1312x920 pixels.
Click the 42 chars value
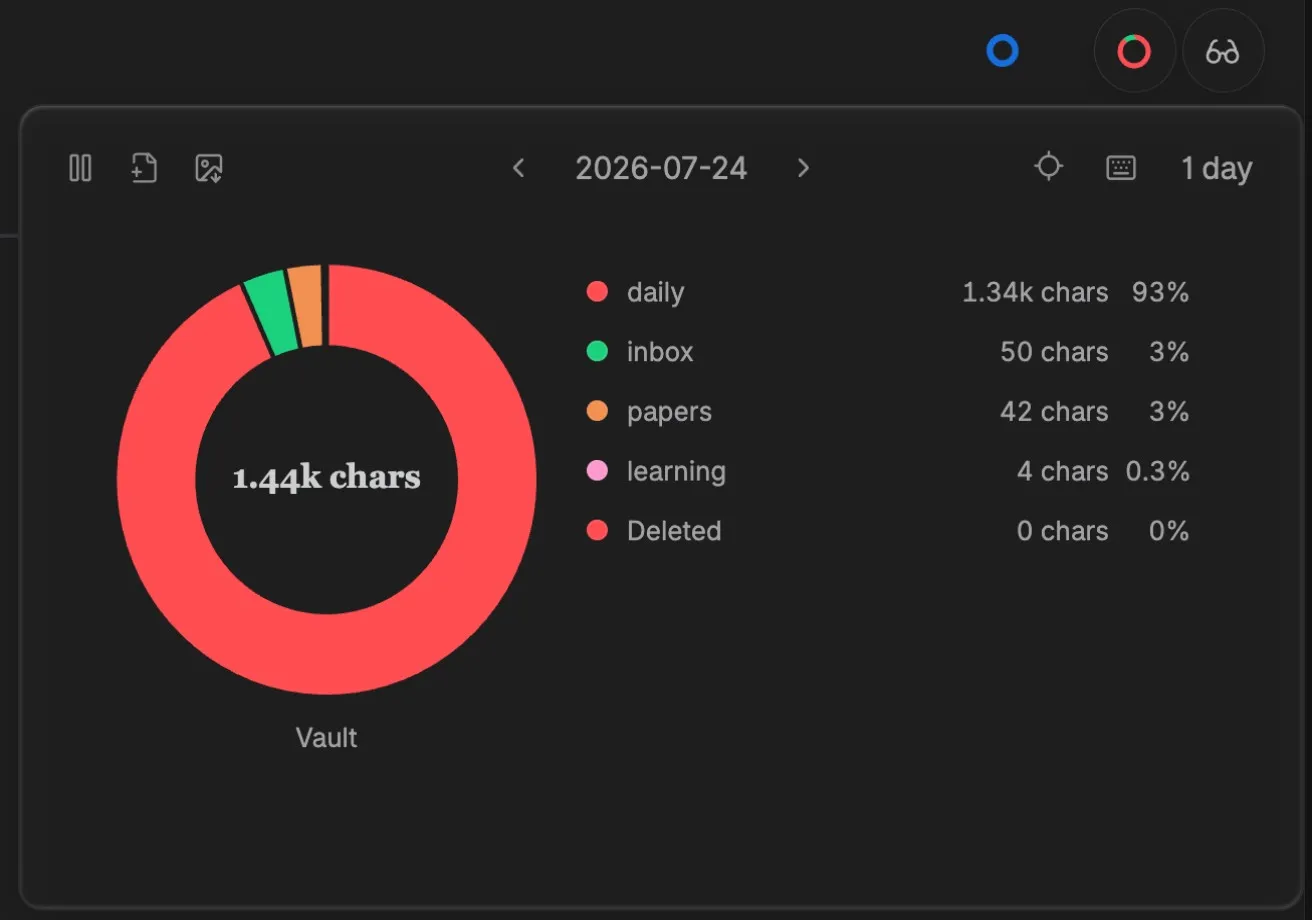(1054, 412)
